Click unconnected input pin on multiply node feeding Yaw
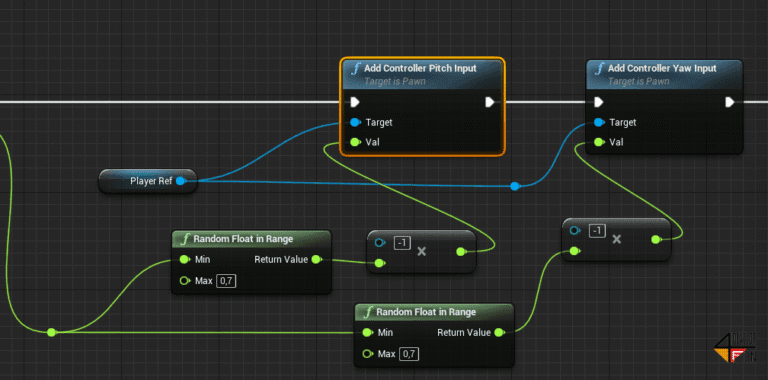Viewport: 768px width, 380px height. pyautogui.click(x=575, y=230)
